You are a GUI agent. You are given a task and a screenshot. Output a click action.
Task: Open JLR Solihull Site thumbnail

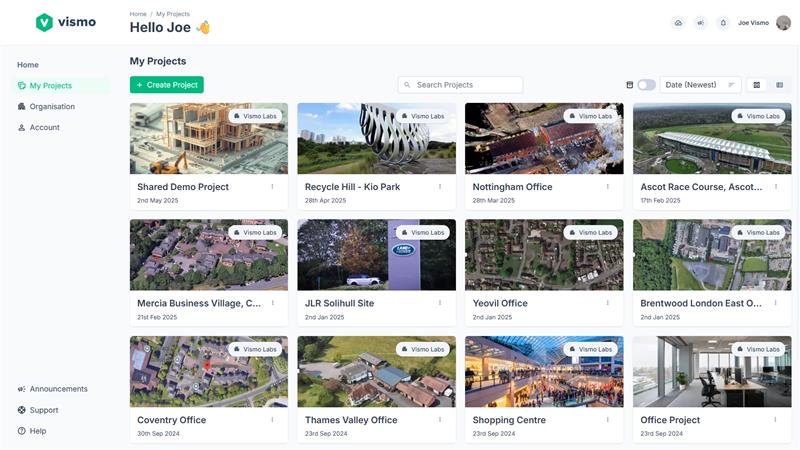pos(377,255)
